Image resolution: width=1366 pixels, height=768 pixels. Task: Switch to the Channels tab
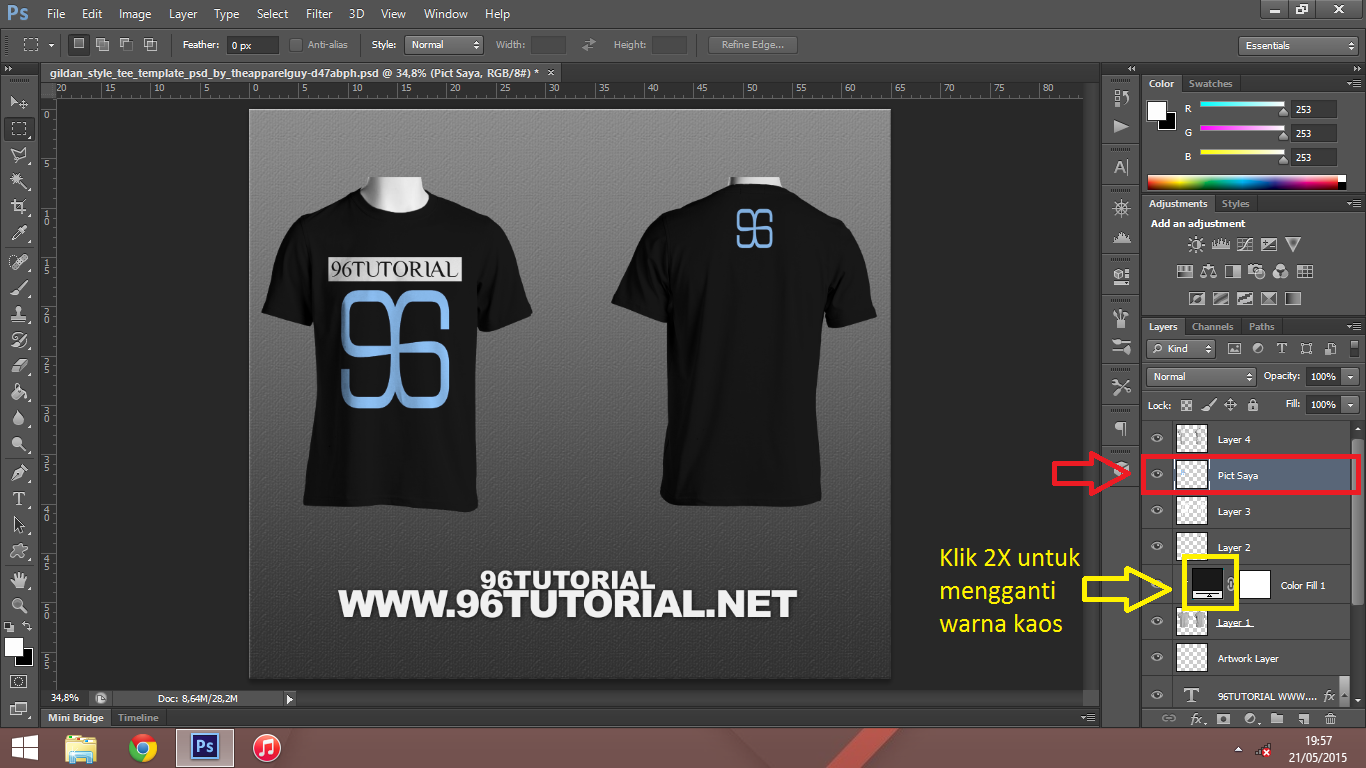pyautogui.click(x=1212, y=327)
